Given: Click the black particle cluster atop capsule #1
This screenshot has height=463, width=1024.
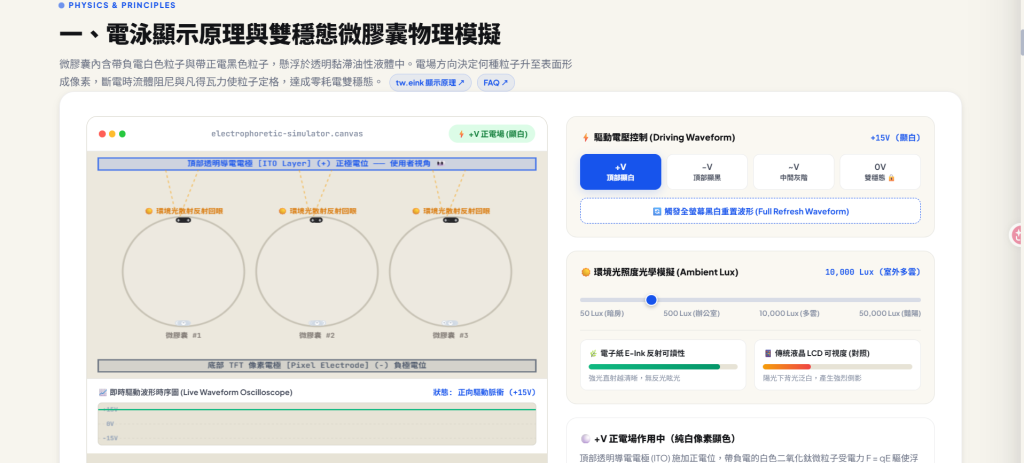Looking at the screenshot, I should [183, 221].
